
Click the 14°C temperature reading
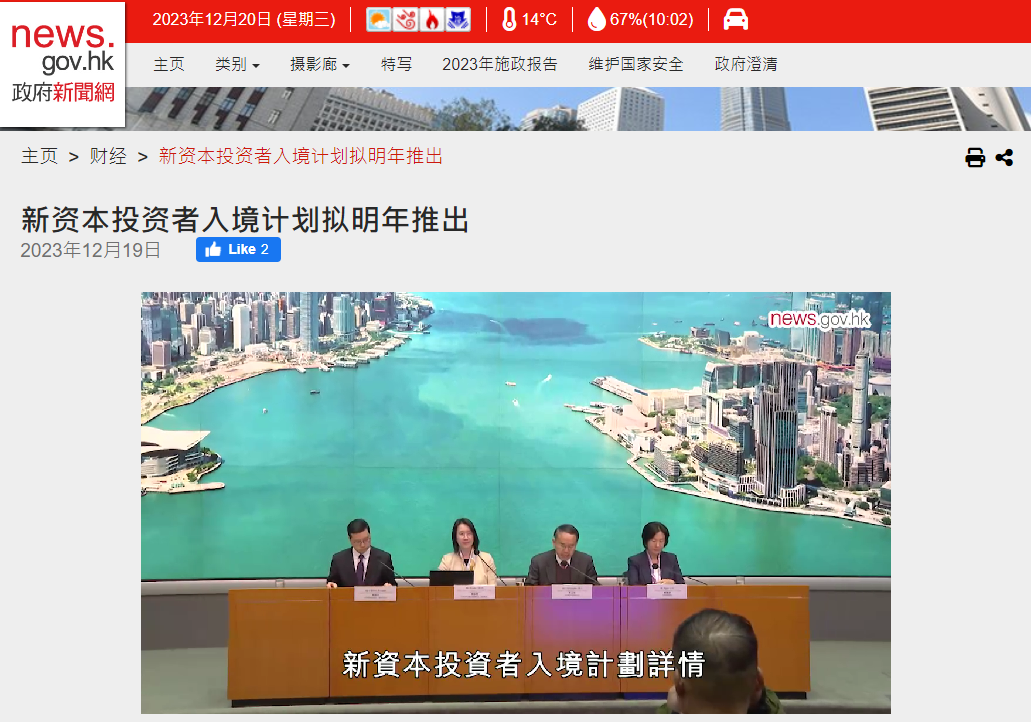539,20
